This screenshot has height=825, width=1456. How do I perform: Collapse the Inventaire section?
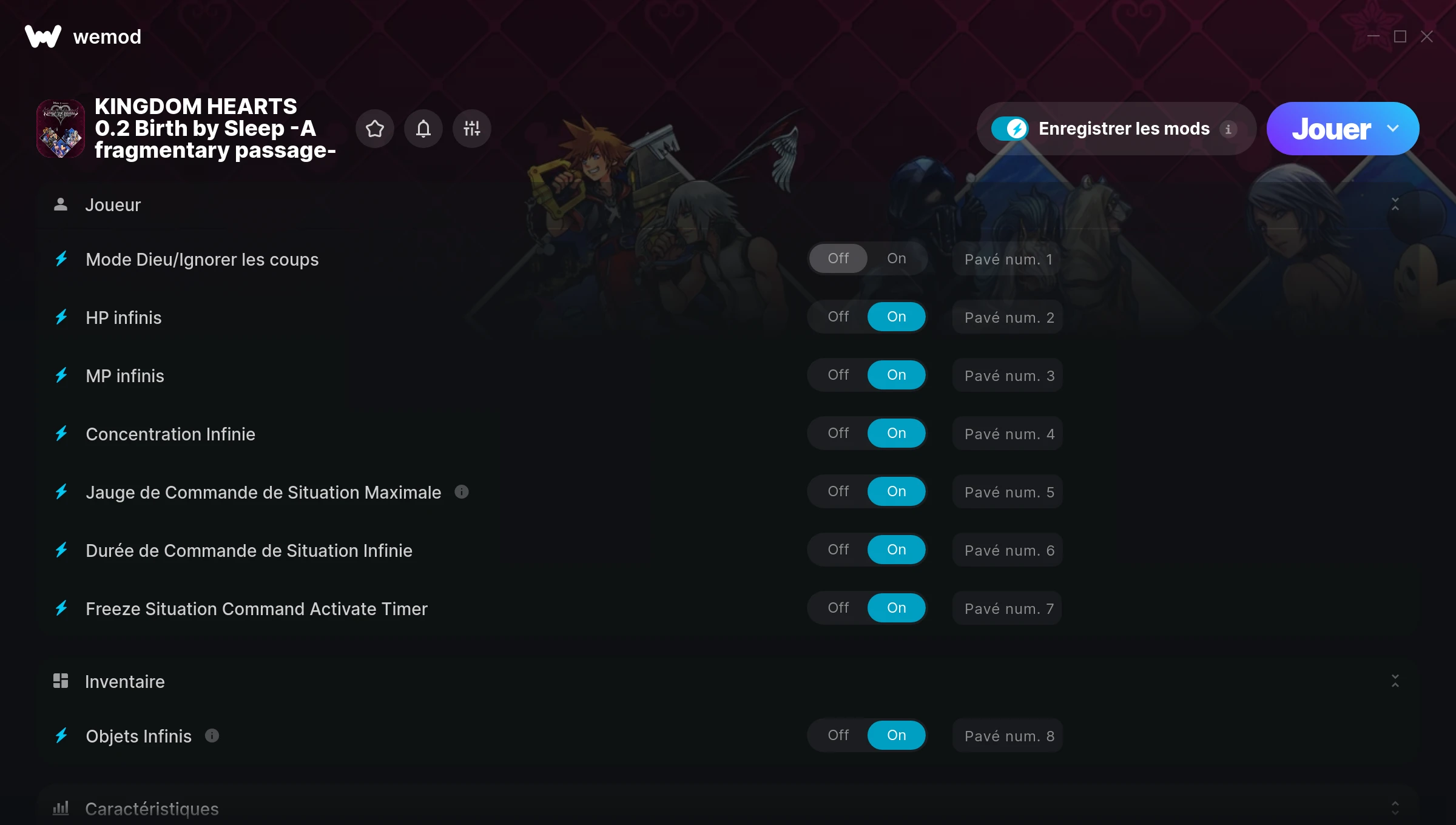[x=1395, y=681]
